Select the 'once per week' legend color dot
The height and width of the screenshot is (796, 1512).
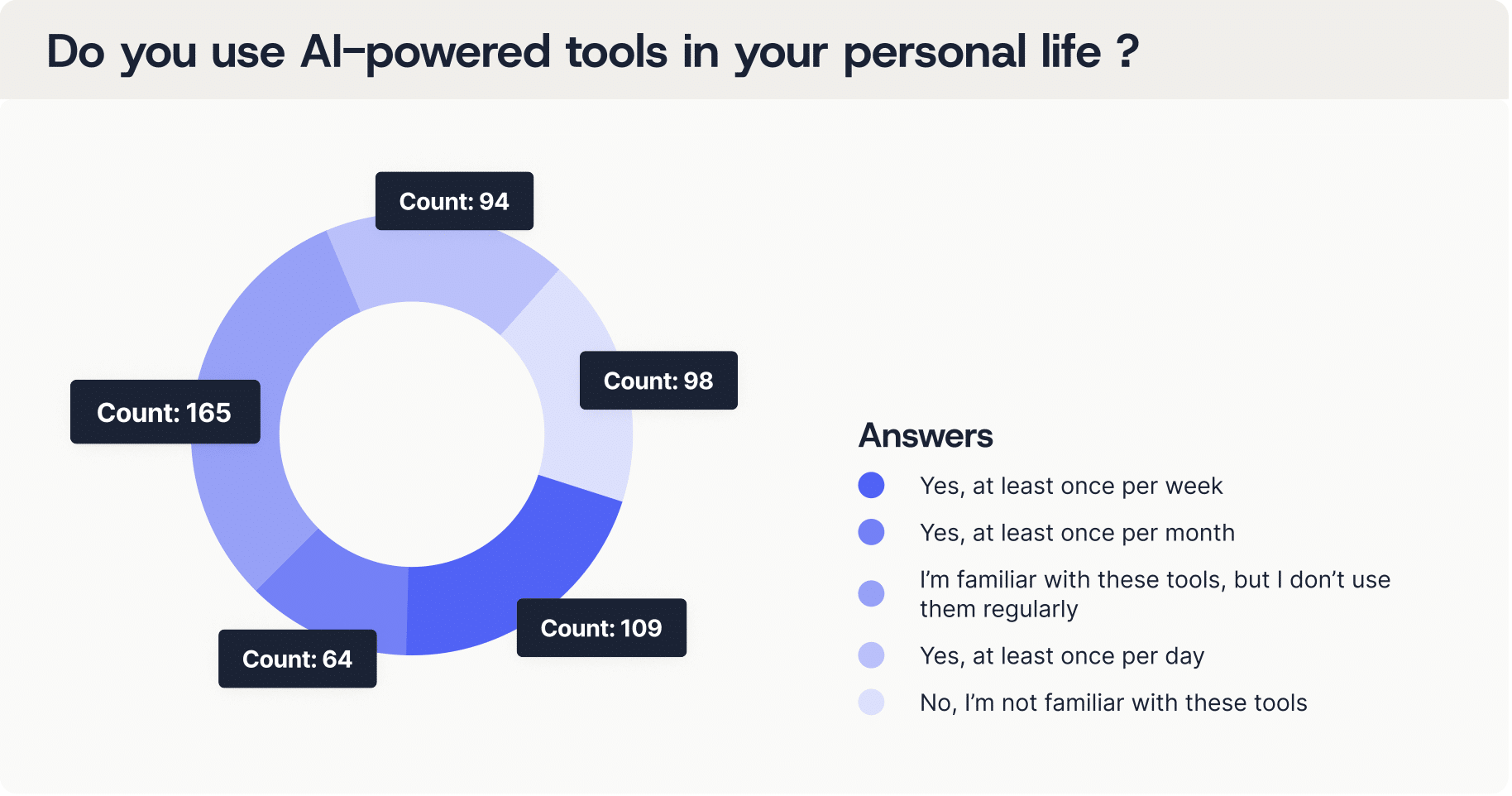click(x=871, y=486)
